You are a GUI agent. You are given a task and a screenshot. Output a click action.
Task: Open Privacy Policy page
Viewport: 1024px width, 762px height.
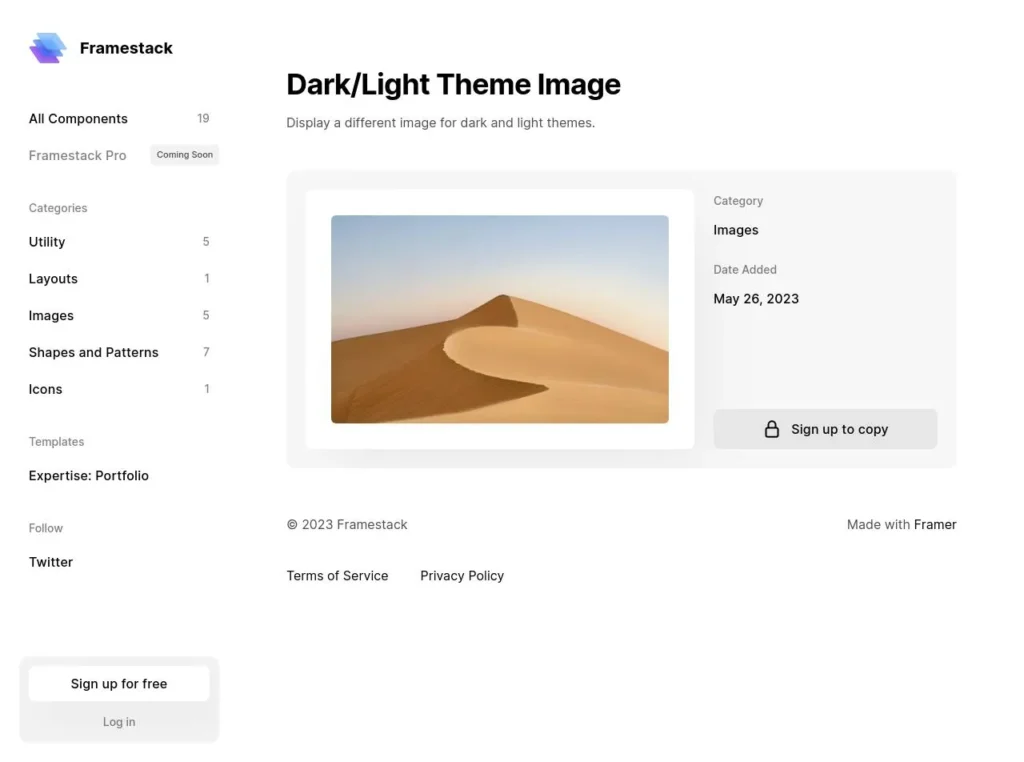pos(462,576)
